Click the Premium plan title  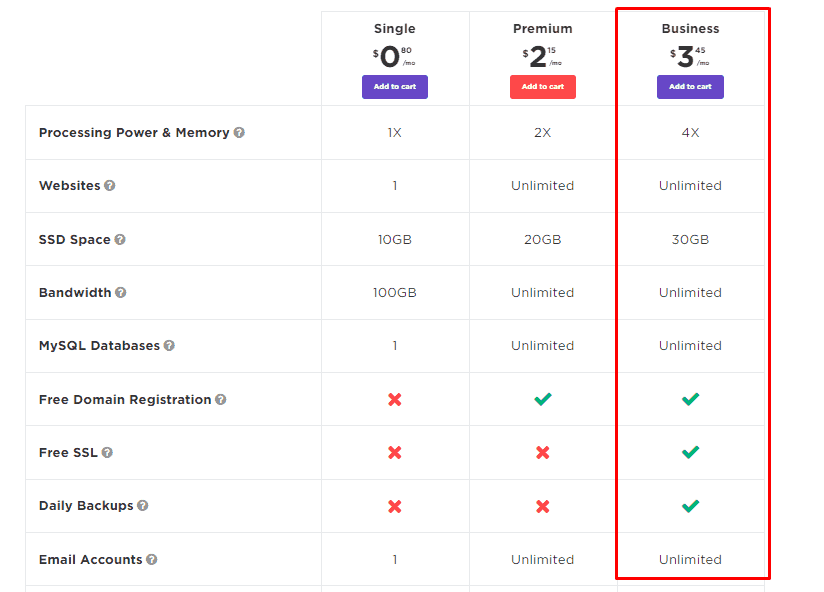pyautogui.click(x=543, y=28)
